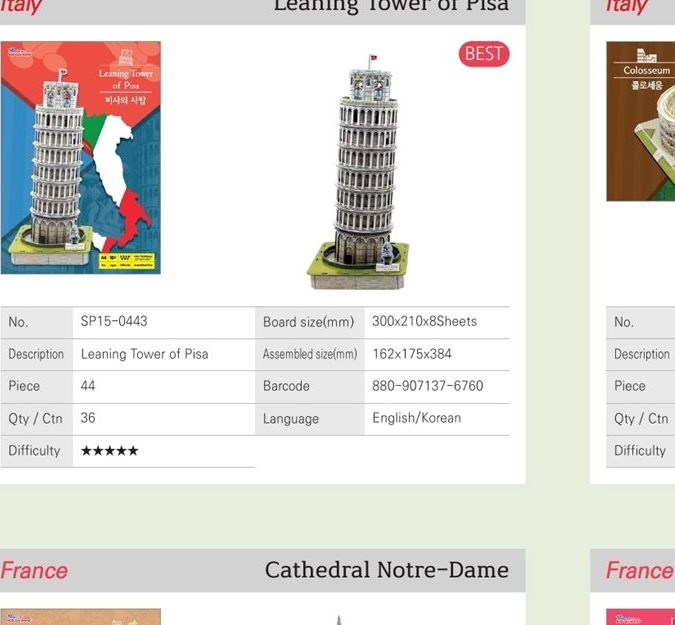Click the 'Language' label
The width and height of the screenshot is (675, 625).
(291, 419)
